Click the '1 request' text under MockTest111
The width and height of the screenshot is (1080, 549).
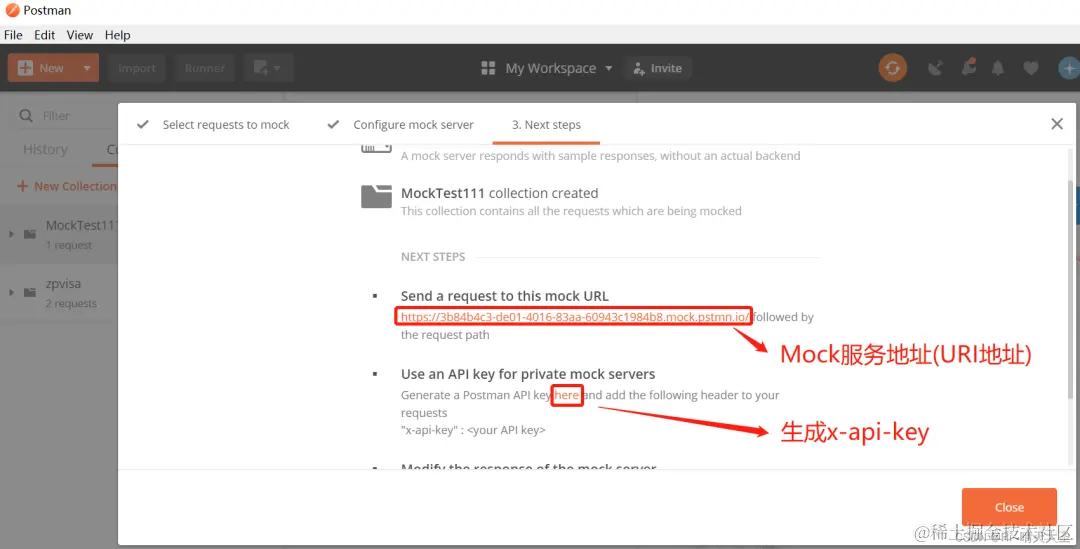point(69,245)
